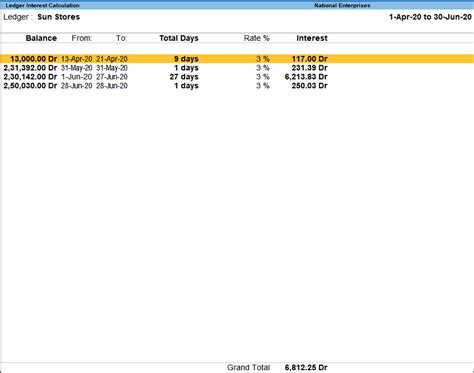Click the 1-Apr-20 to 30-Jun-20 period
The image size is (474, 373).
[430, 17]
